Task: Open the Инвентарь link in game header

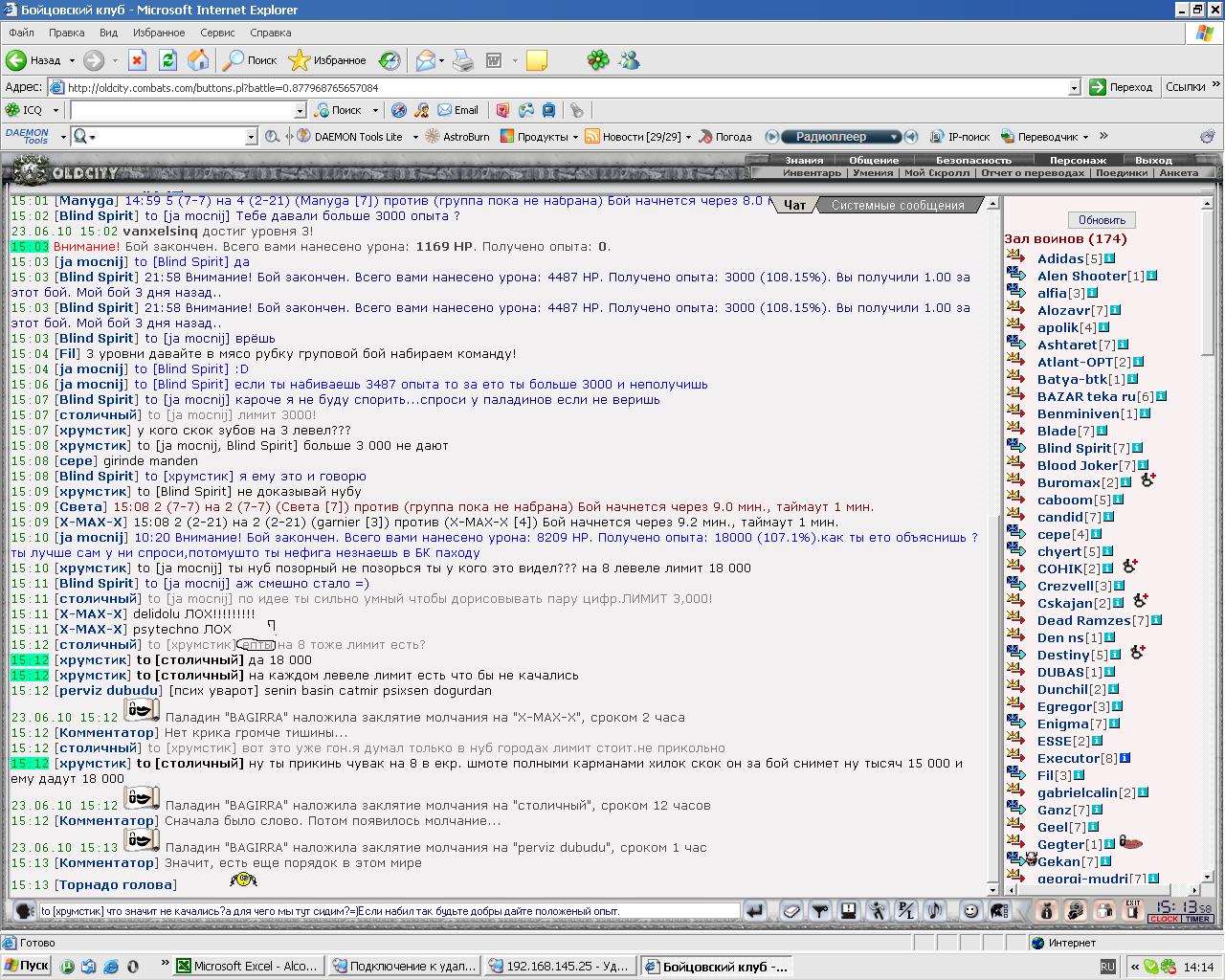Action: pos(812,173)
